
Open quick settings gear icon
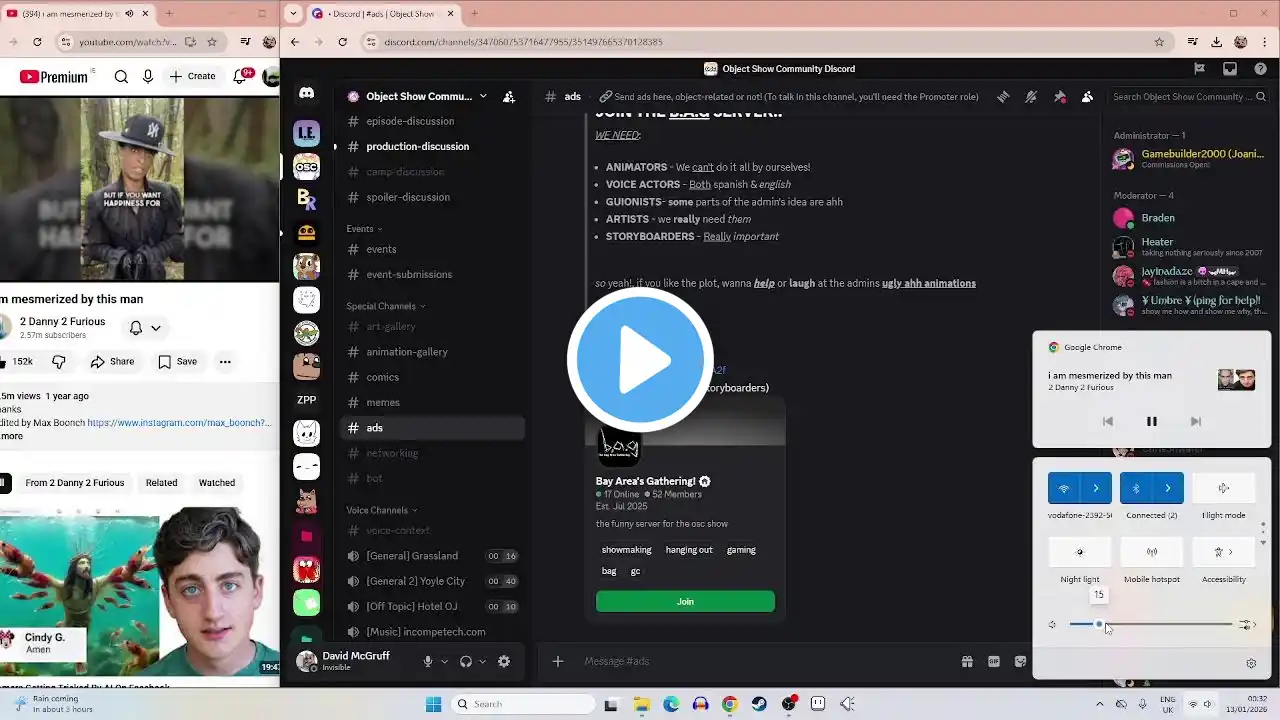pyautogui.click(x=1251, y=663)
